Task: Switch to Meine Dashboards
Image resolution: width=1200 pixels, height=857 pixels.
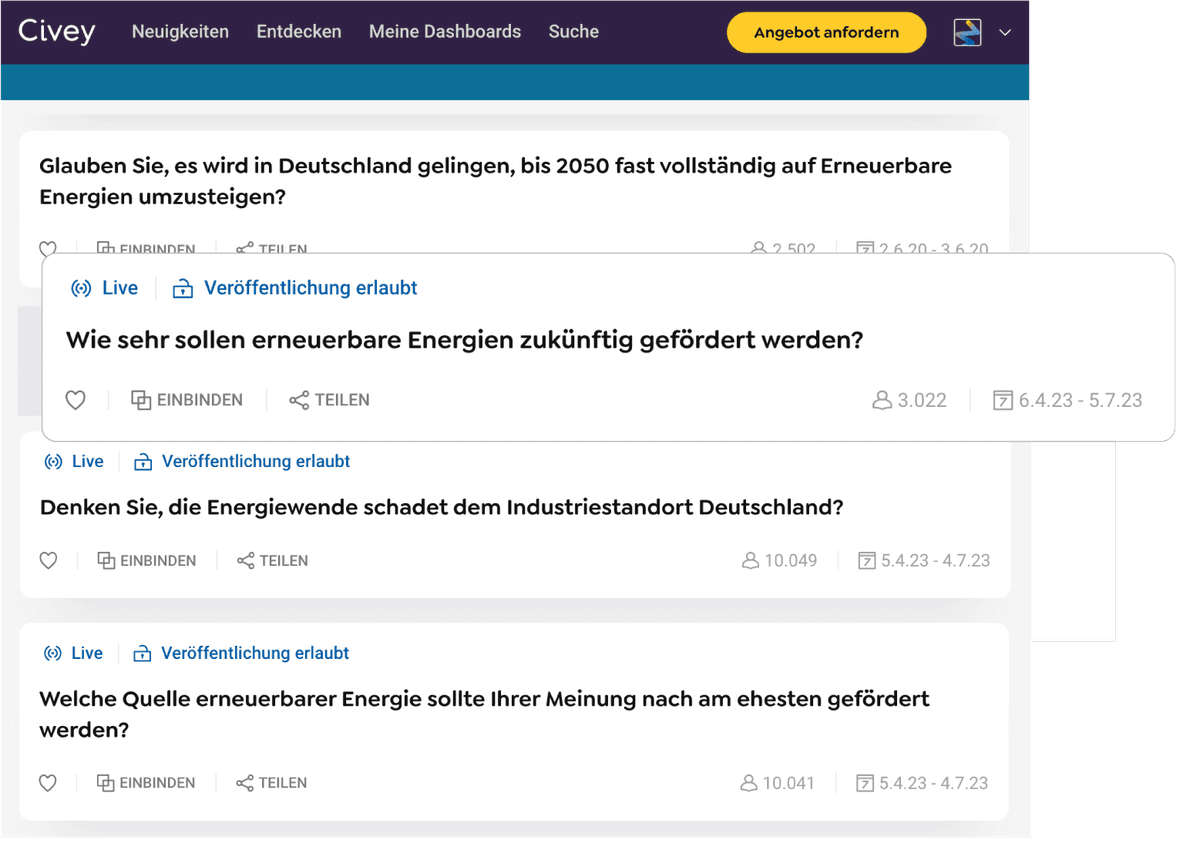Action: [444, 31]
